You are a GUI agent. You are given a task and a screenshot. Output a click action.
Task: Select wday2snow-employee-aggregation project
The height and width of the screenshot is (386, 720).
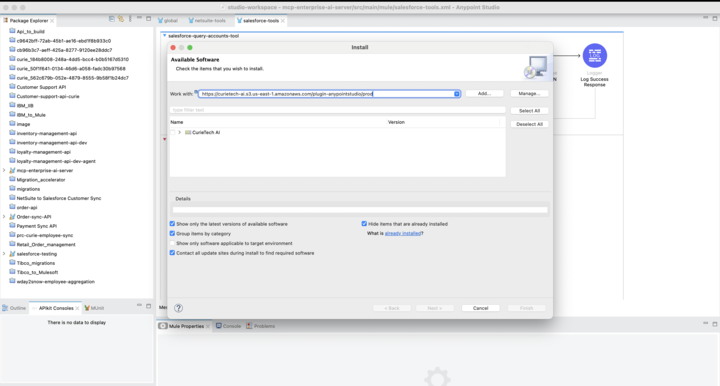pos(56,281)
